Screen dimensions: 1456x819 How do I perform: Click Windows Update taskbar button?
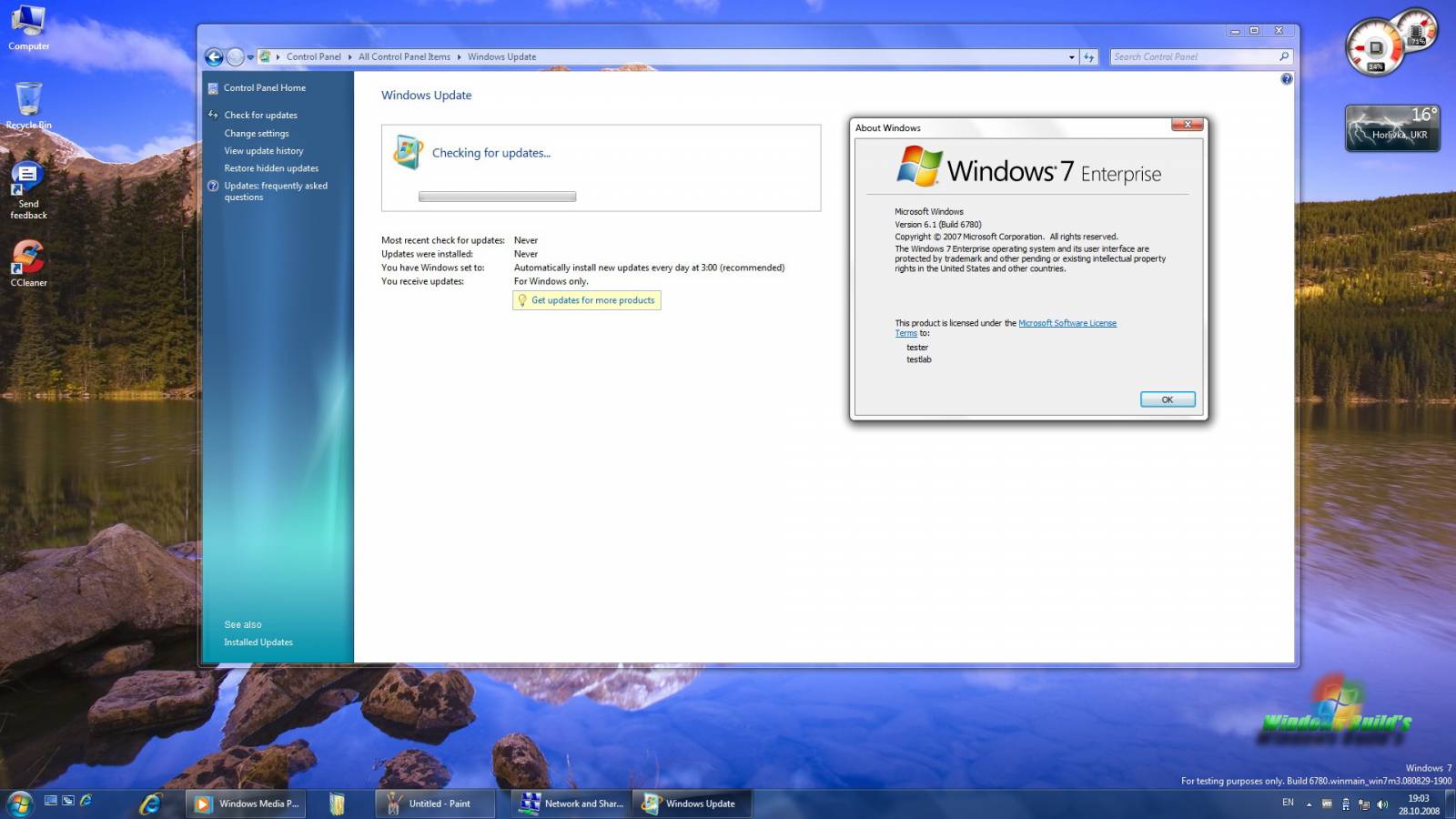(x=694, y=804)
